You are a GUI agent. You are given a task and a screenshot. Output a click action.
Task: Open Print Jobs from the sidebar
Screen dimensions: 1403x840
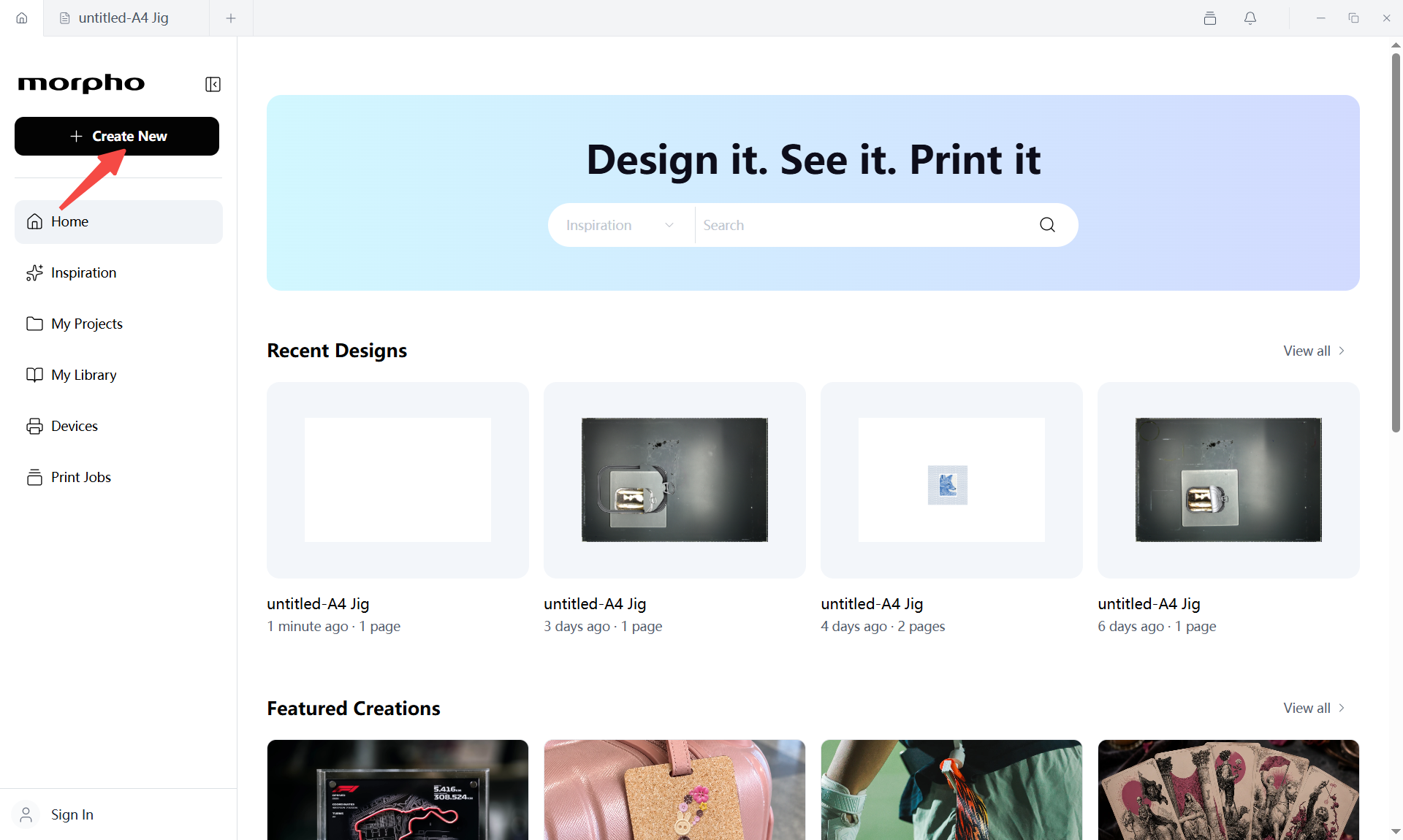coord(118,477)
